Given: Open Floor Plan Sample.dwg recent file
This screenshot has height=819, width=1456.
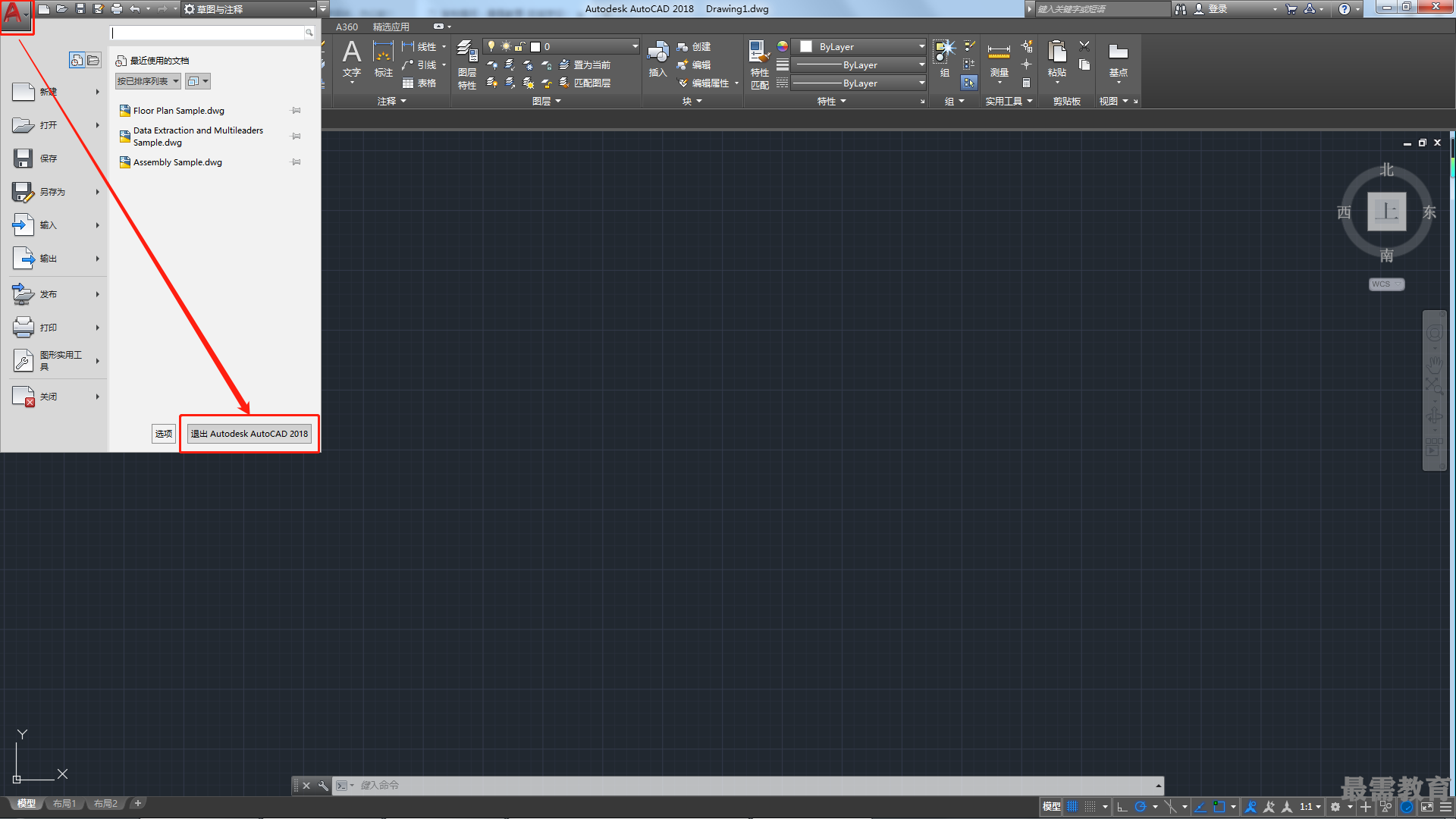Looking at the screenshot, I should click(179, 111).
